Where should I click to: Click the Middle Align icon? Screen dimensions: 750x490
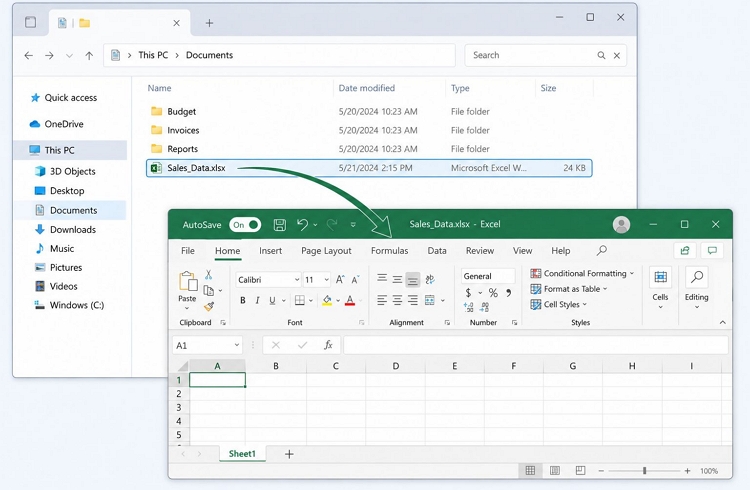tap(397, 278)
